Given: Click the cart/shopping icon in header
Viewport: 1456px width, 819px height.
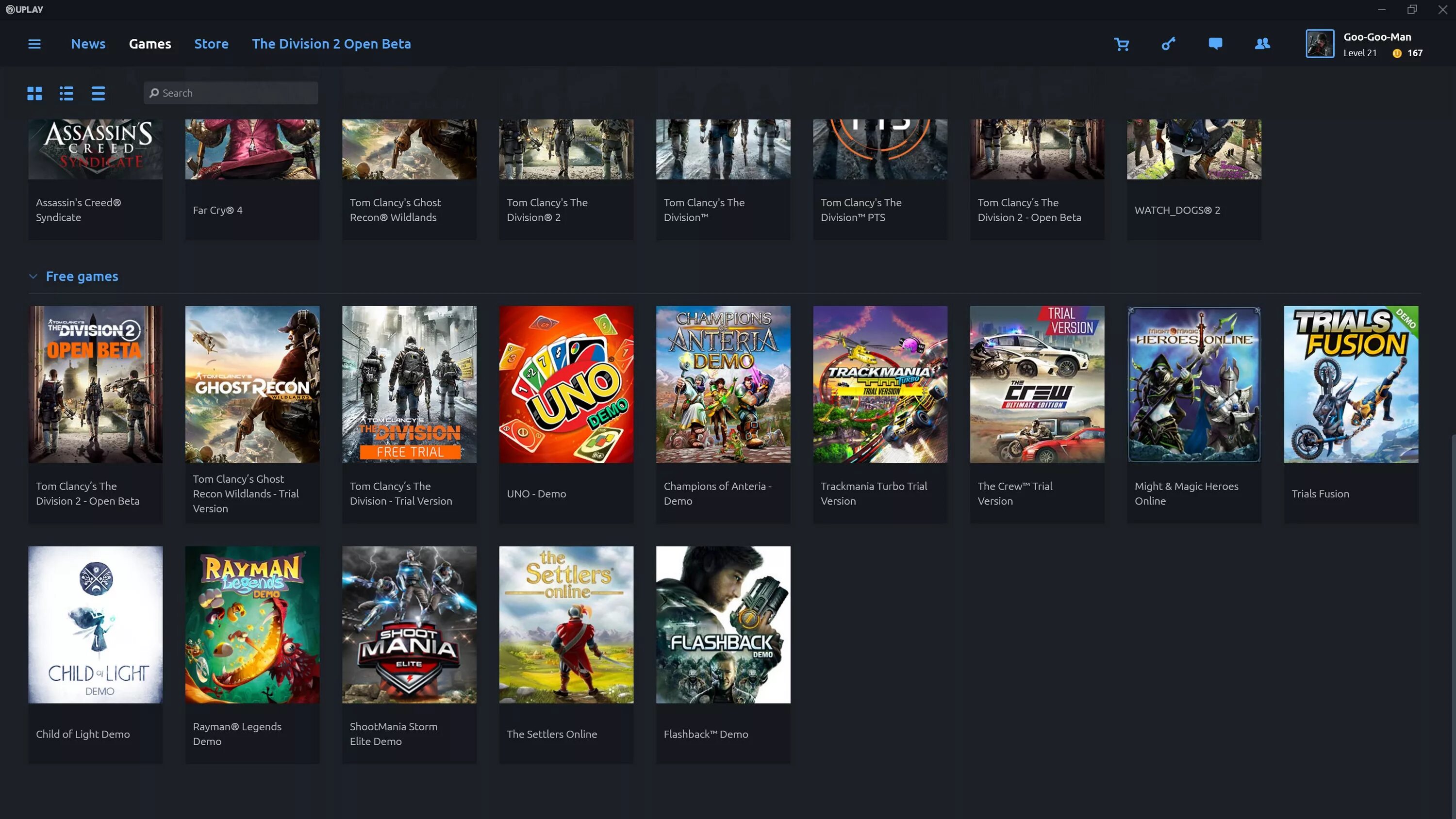Looking at the screenshot, I should click(1121, 44).
